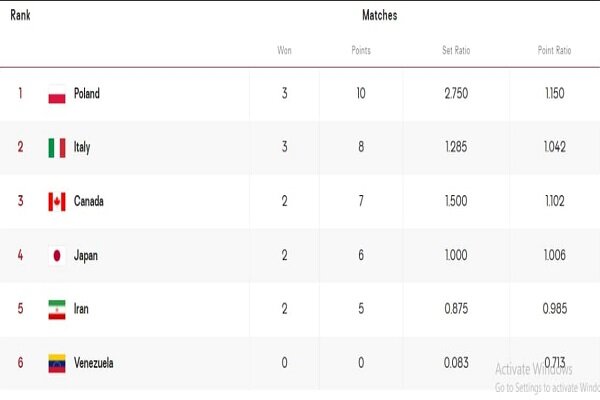Image resolution: width=600 pixels, height=400 pixels.
Task: Click the Canada flag icon
Action: coord(57,202)
